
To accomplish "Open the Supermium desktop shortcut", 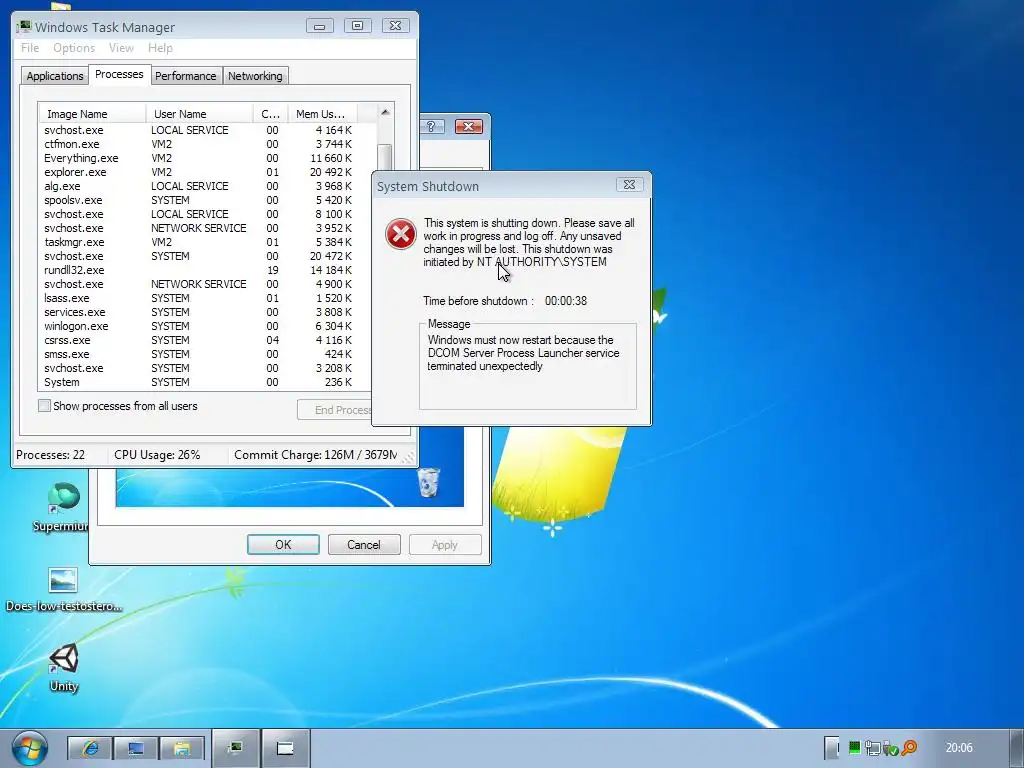I will 62,507.
